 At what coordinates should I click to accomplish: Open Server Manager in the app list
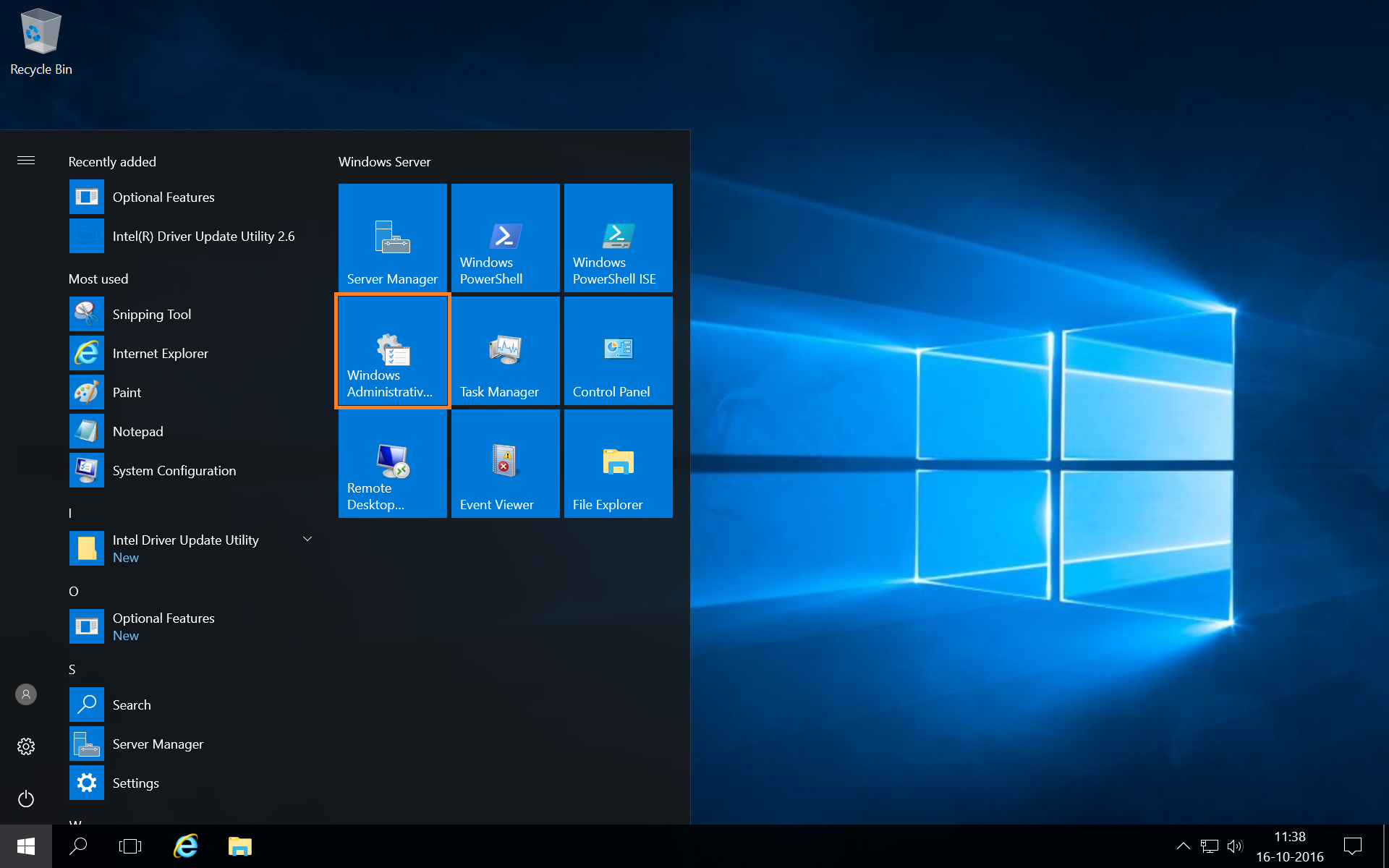tap(194, 744)
